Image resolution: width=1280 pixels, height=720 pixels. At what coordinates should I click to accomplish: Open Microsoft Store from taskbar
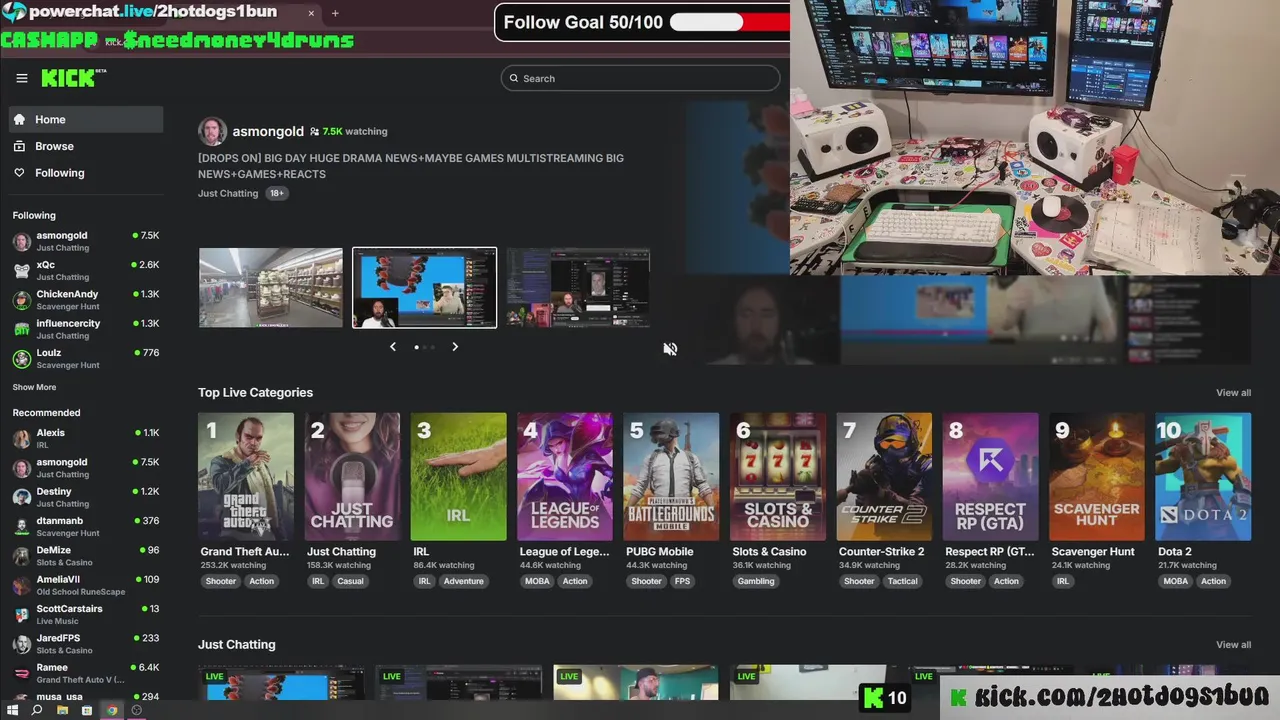click(x=87, y=710)
